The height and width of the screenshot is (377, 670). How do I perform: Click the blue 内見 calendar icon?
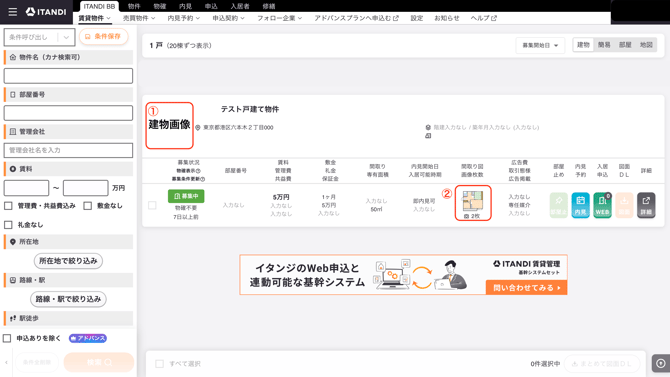coord(580,205)
